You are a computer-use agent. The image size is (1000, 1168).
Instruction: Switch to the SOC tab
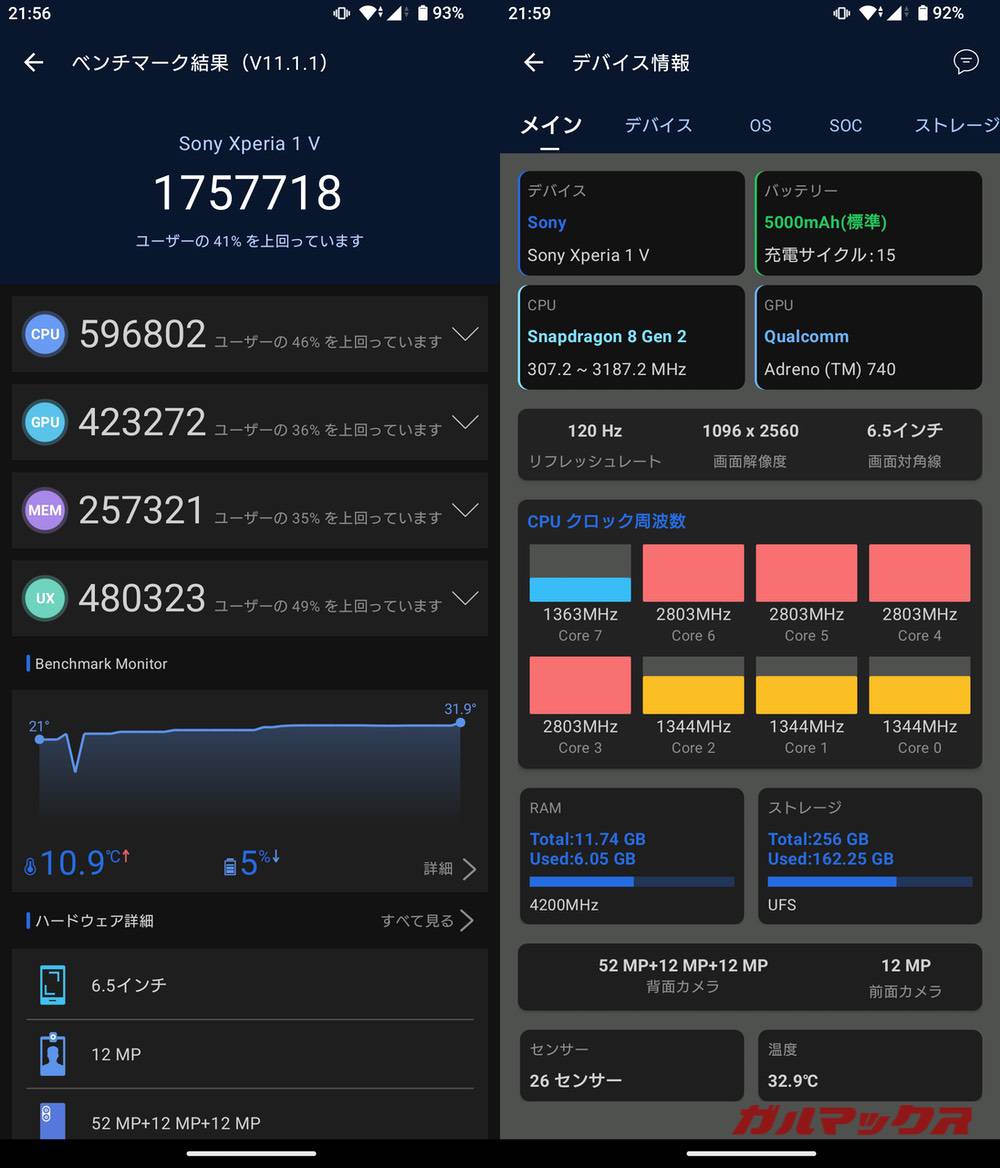pos(845,125)
